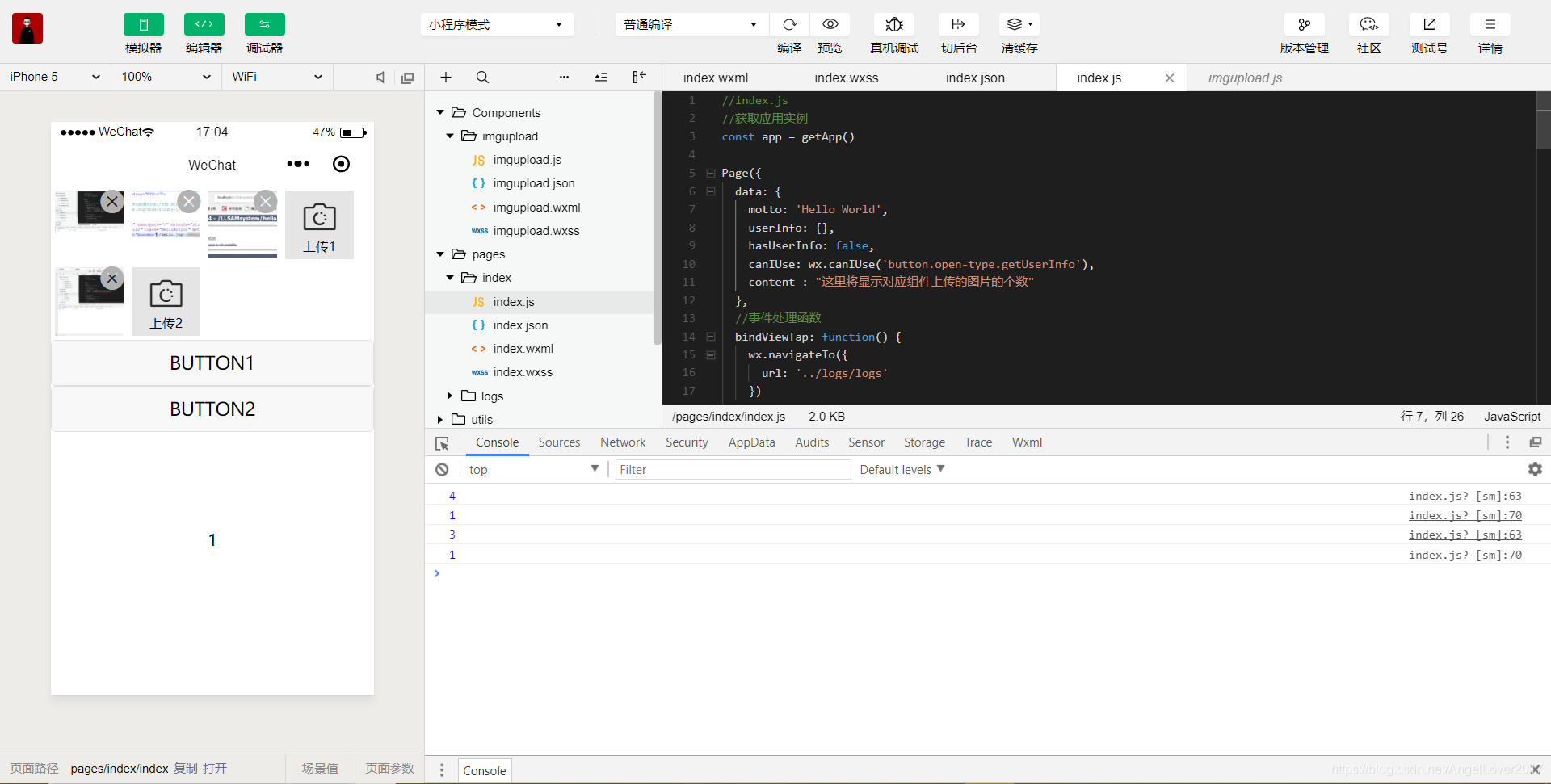Click the switch to background icon

point(959,24)
